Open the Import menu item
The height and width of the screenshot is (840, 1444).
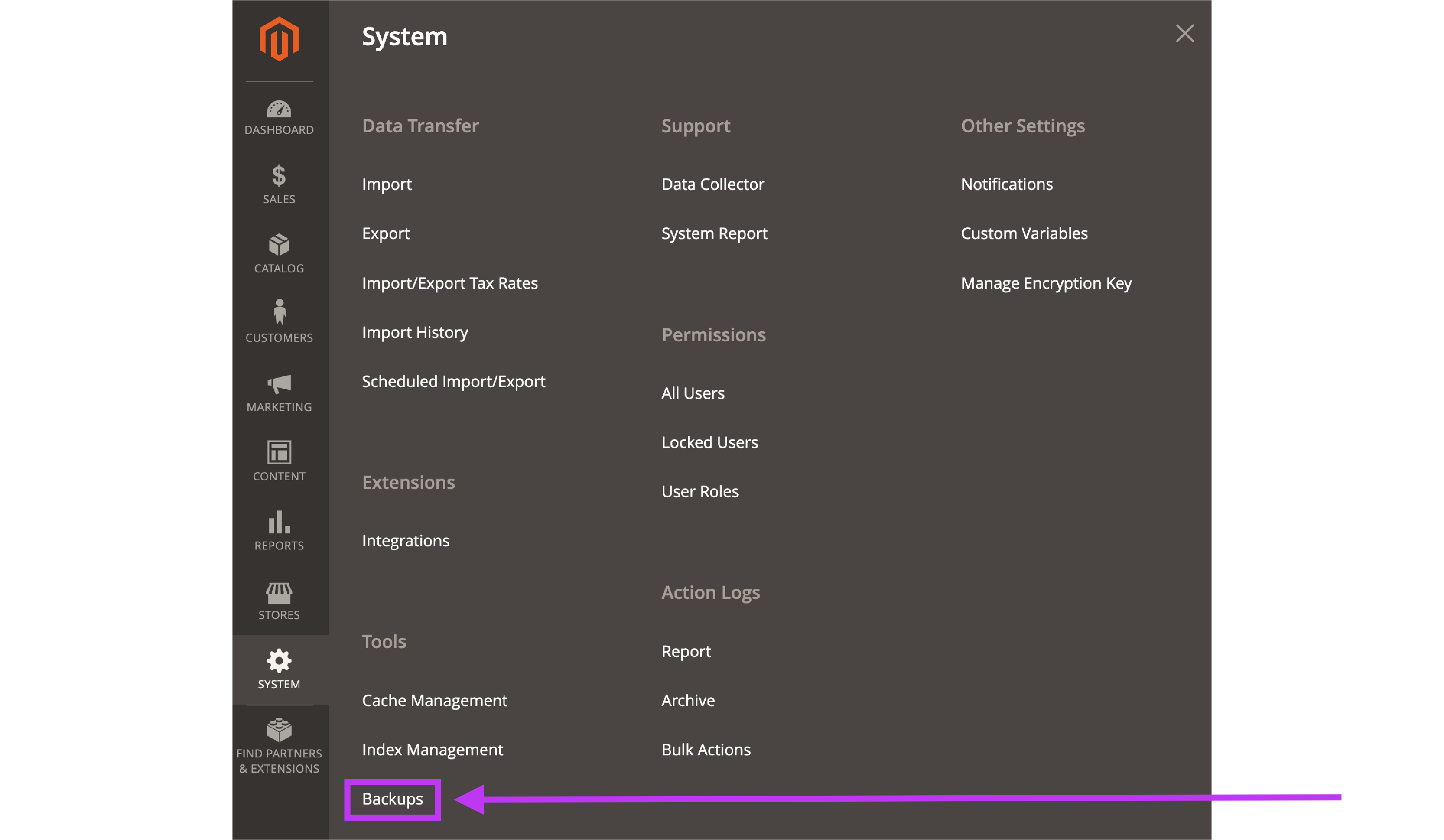click(387, 184)
